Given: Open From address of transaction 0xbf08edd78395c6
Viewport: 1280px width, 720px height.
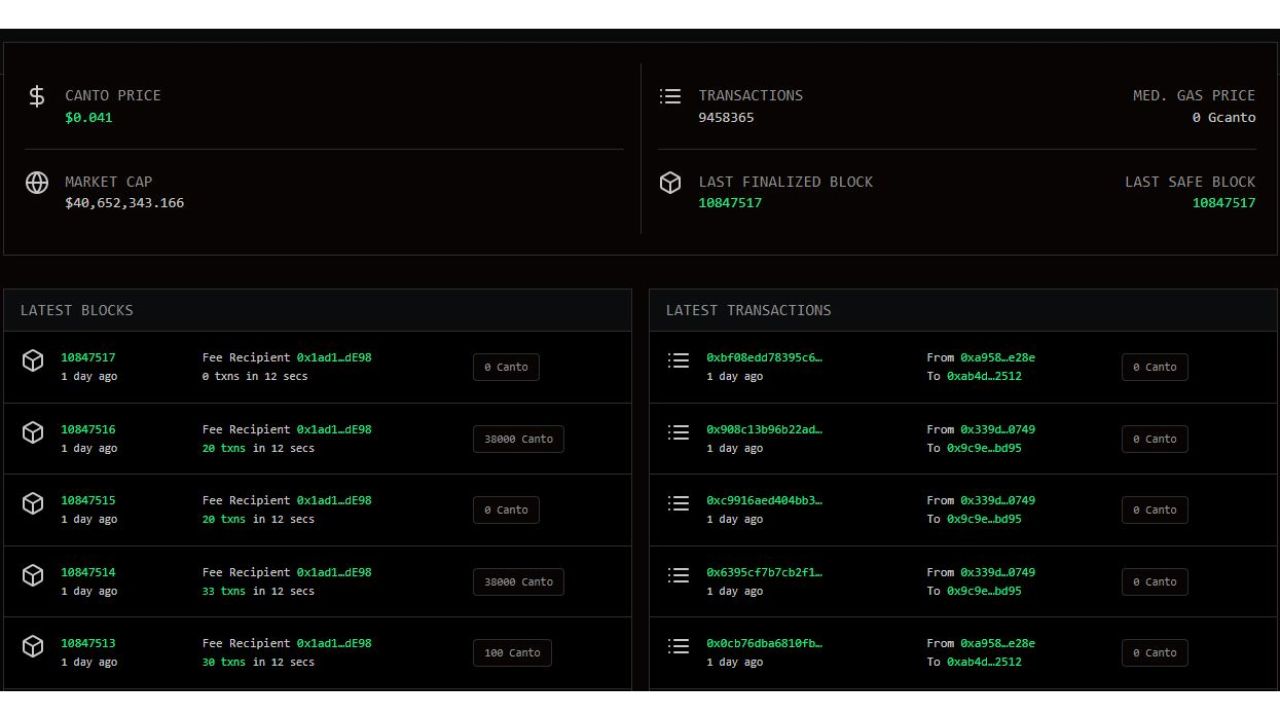Looking at the screenshot, I should [x=998, y=358].
